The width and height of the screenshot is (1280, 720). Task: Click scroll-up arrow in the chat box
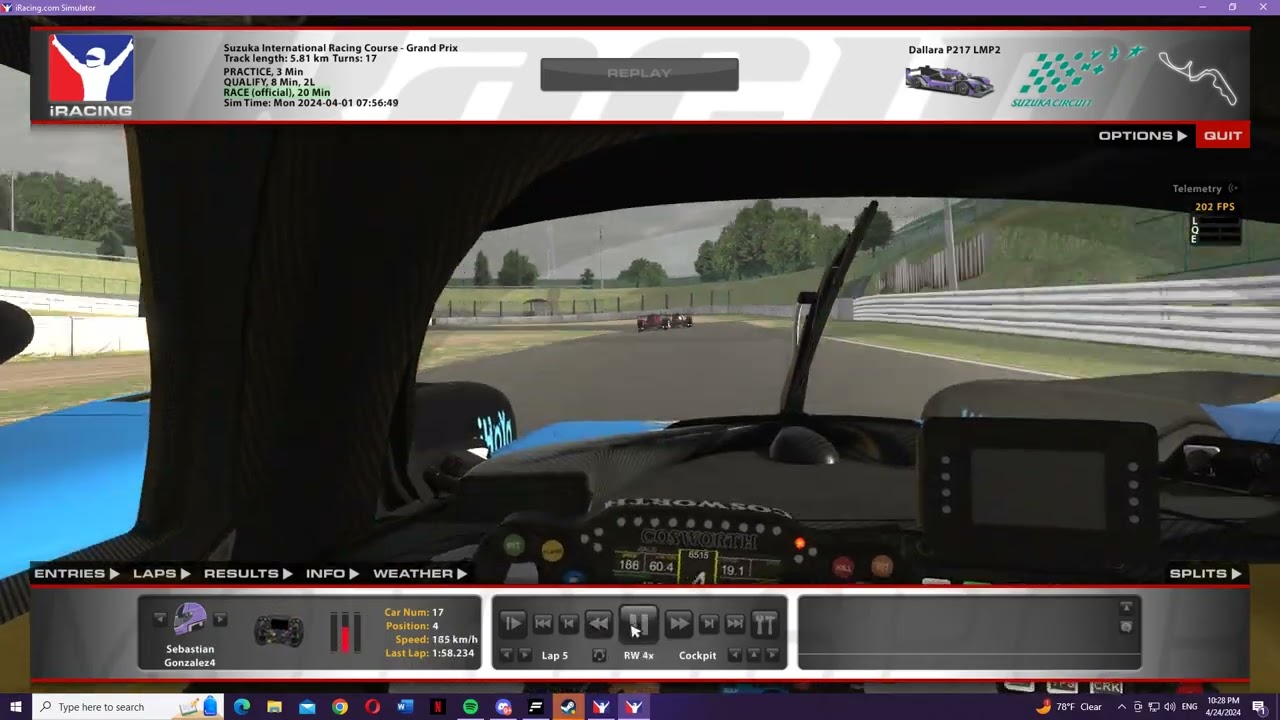coord(1126,607)
